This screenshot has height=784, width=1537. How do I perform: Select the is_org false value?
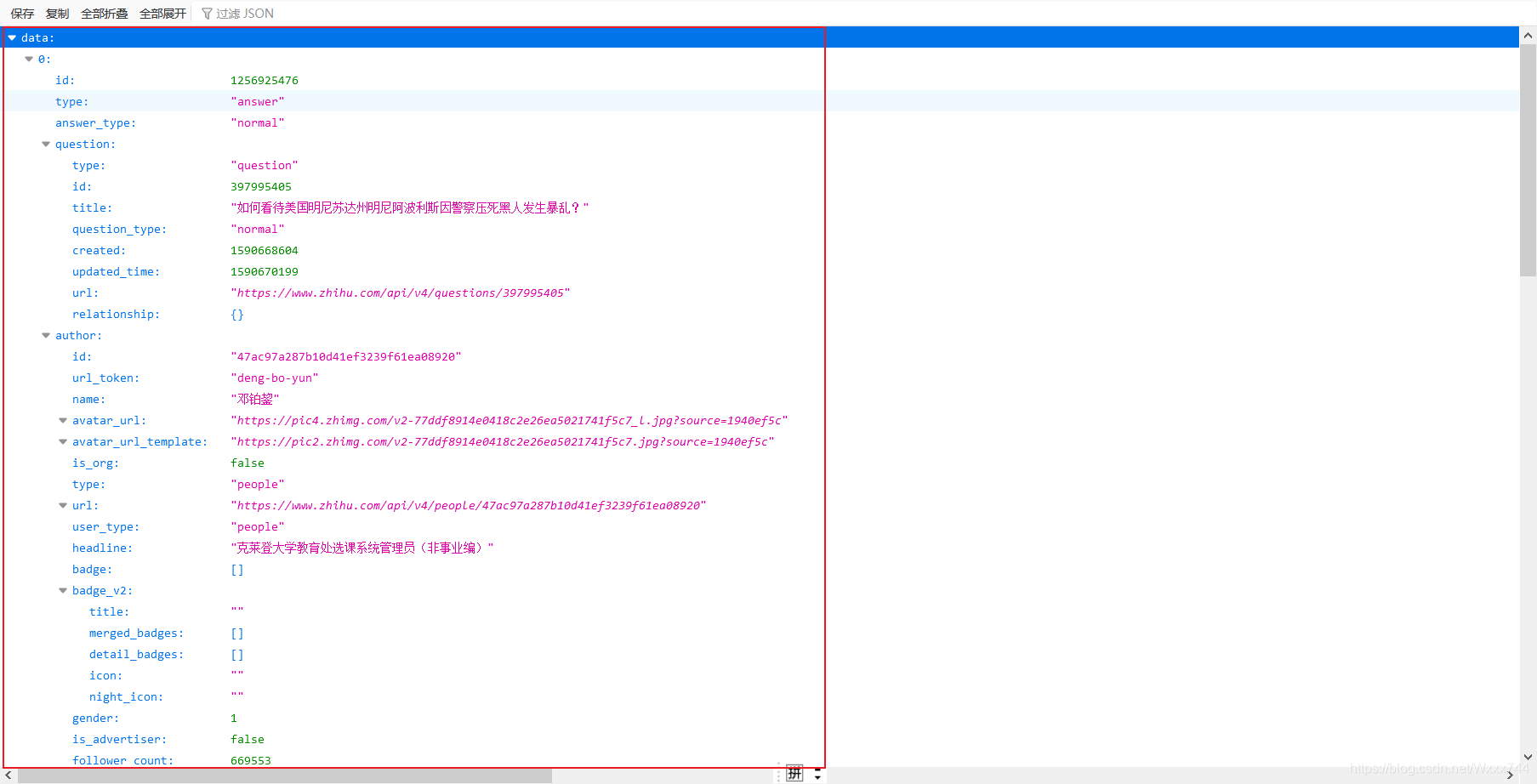click(248, 463)
